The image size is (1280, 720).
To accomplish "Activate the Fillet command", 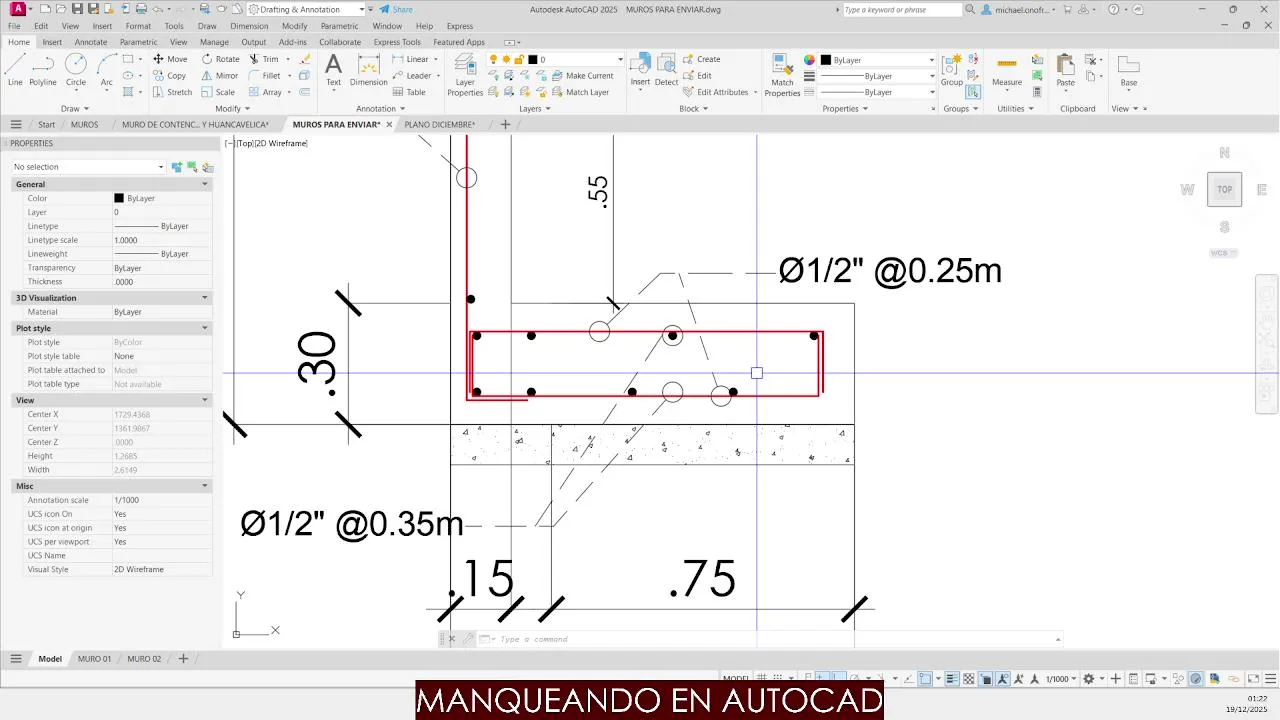I will coord(265,75).
